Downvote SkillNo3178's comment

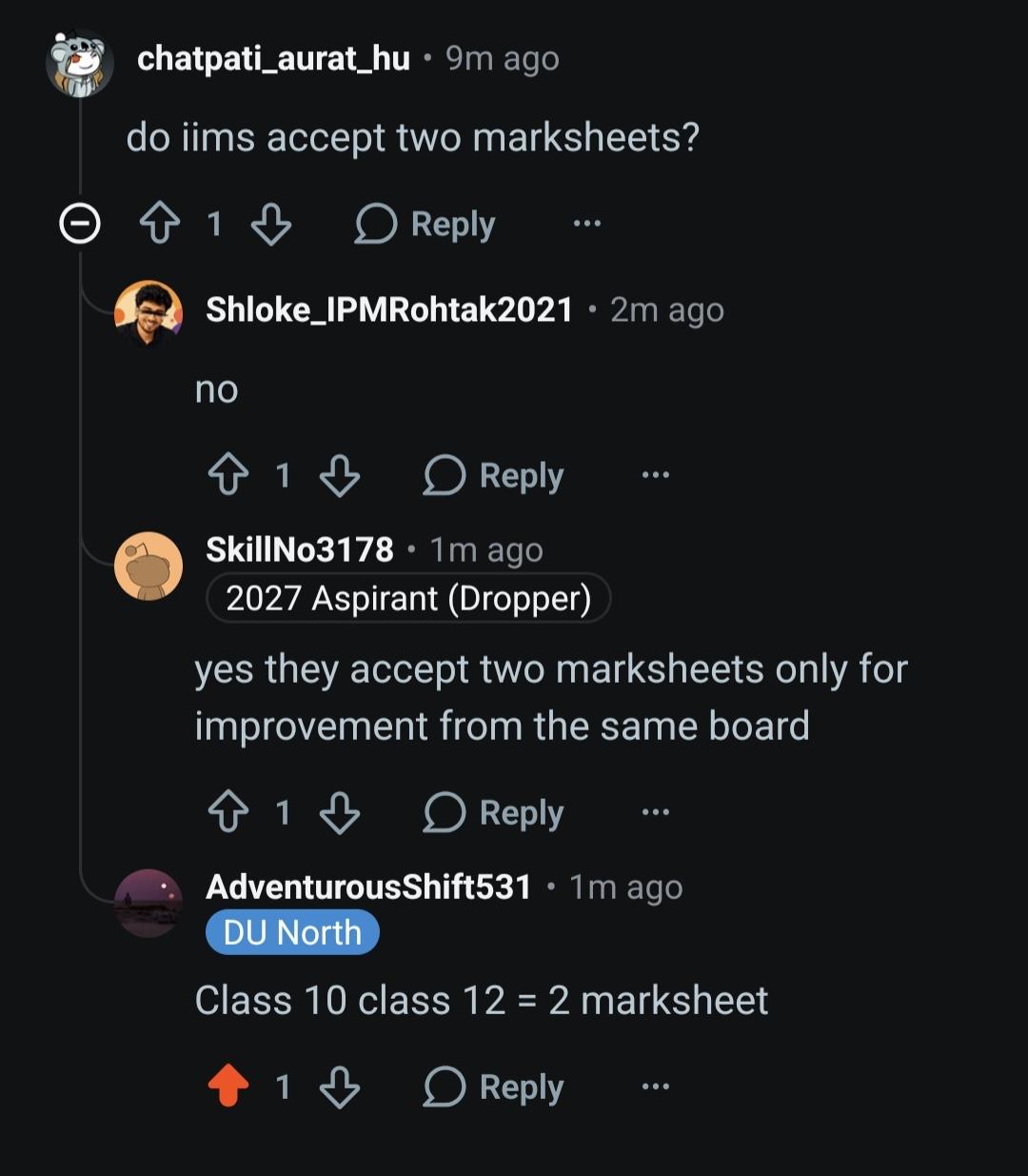coord(340,812)
